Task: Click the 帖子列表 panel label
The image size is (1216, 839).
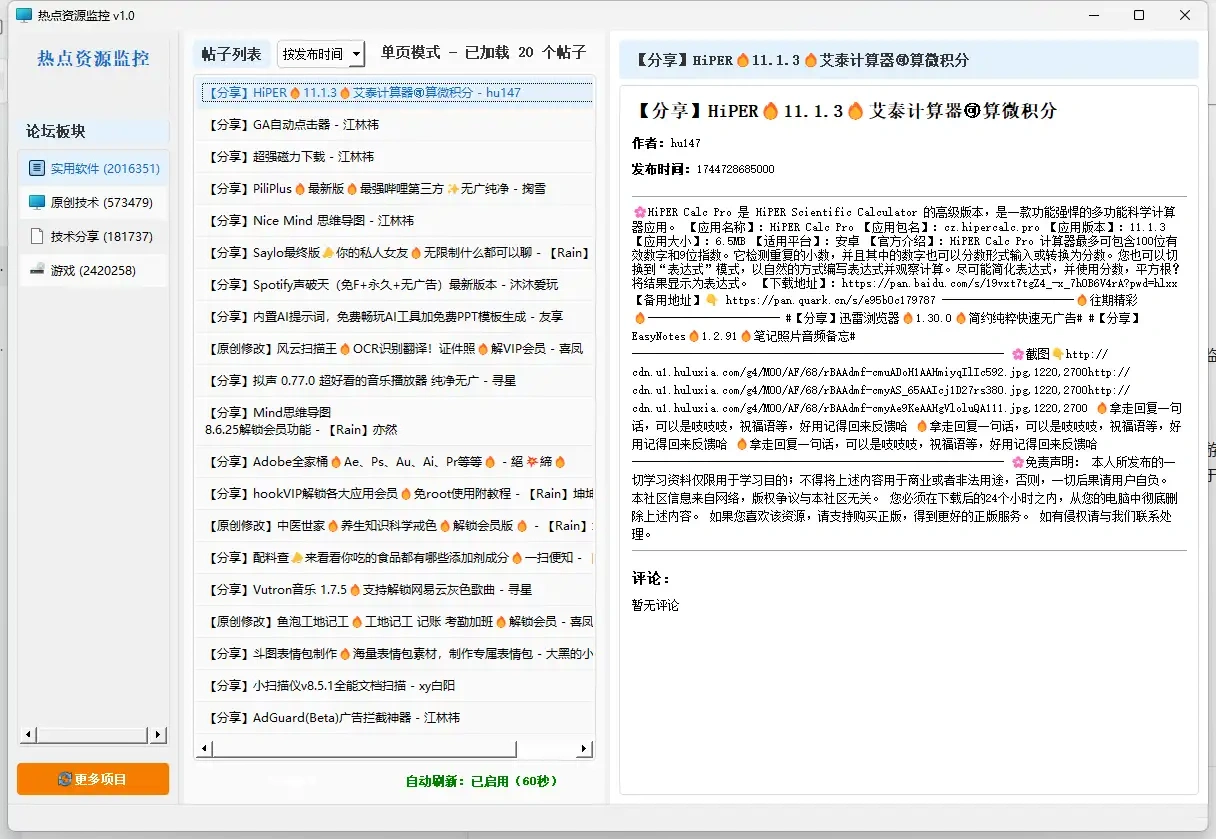Action: 232,55
